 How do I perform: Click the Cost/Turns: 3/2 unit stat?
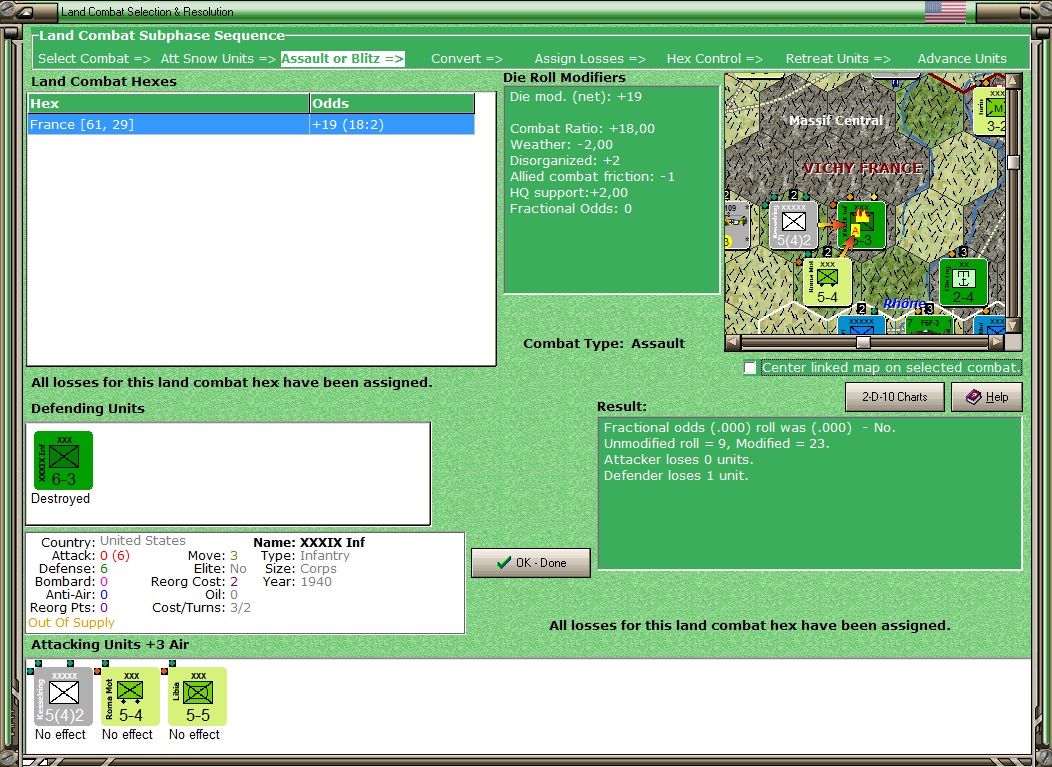(x=201, y=608)
